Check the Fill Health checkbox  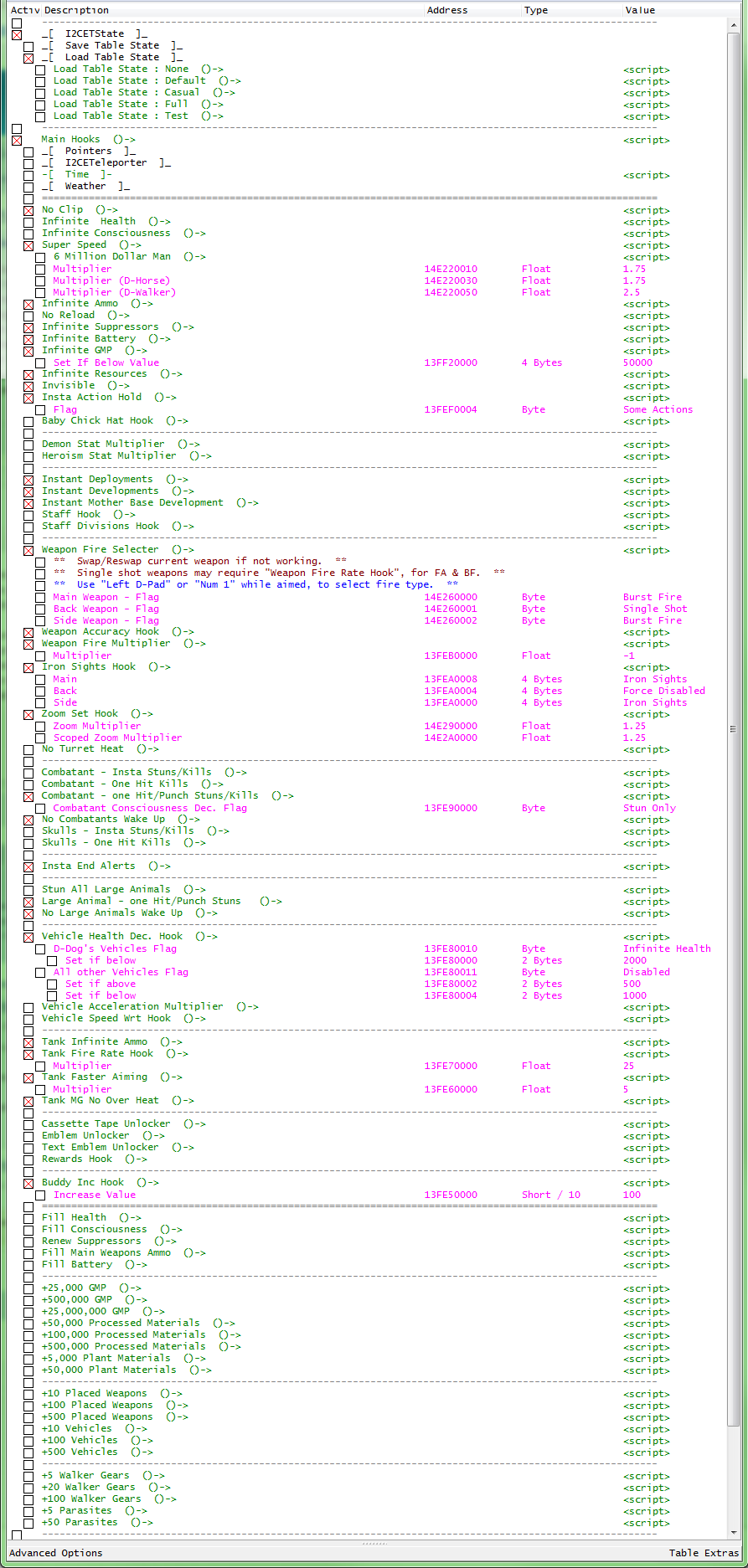[x=28, y=1219]
